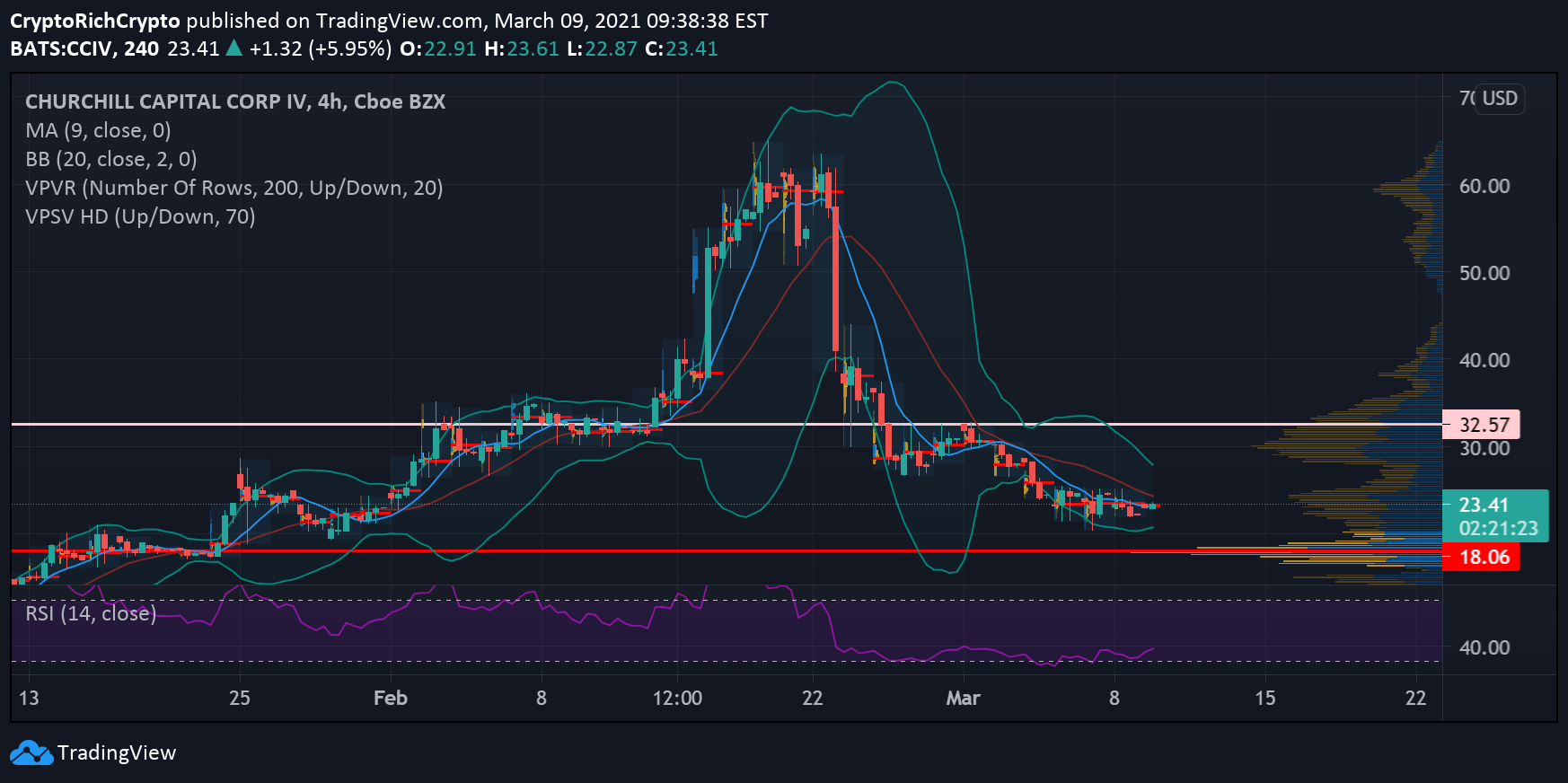1568x783 pixels.
Task: Select the RSI (14, close) label
Action: point(91,613)
